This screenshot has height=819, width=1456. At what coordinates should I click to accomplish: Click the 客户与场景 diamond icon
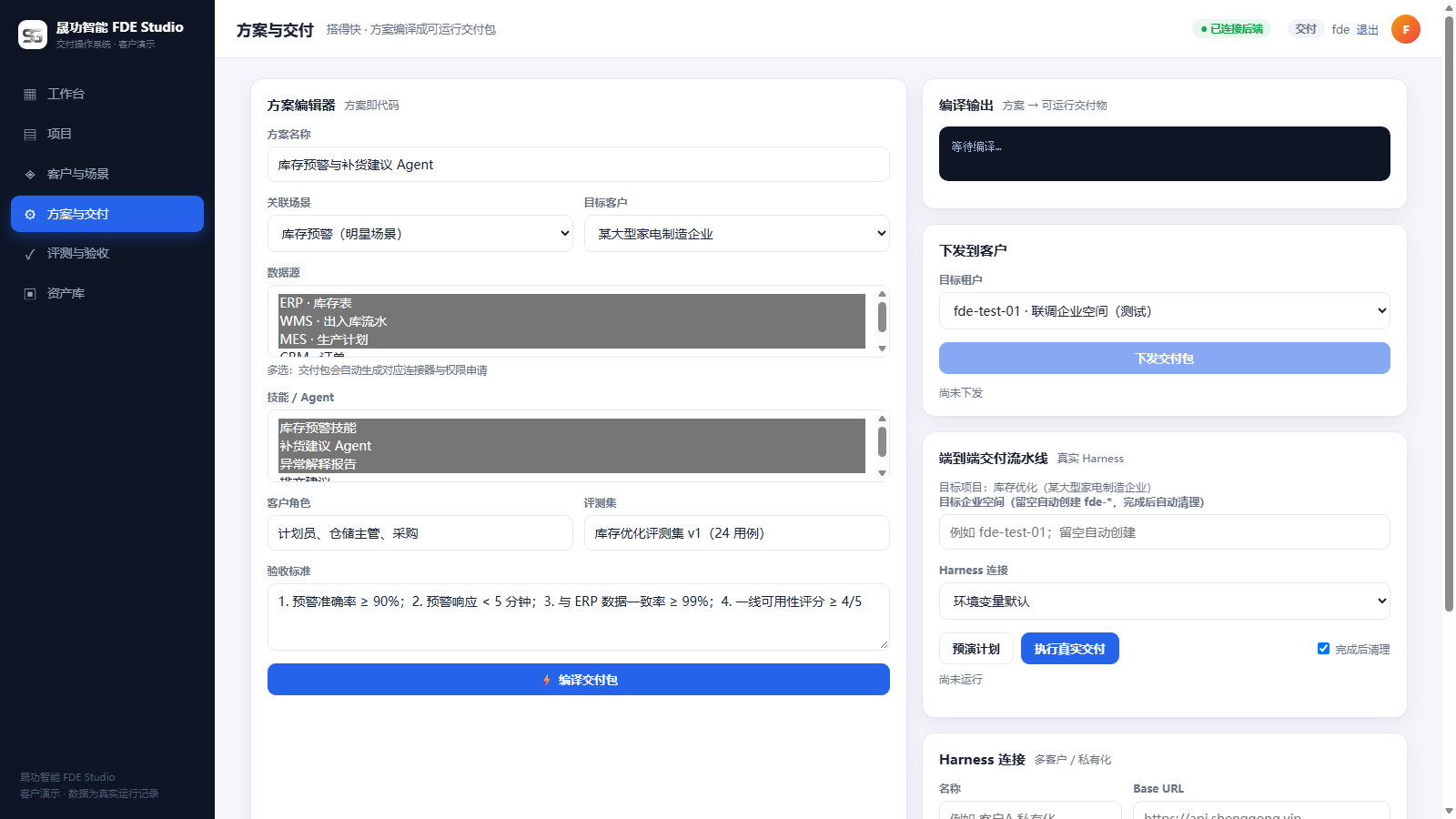click(x=30, y=175)
